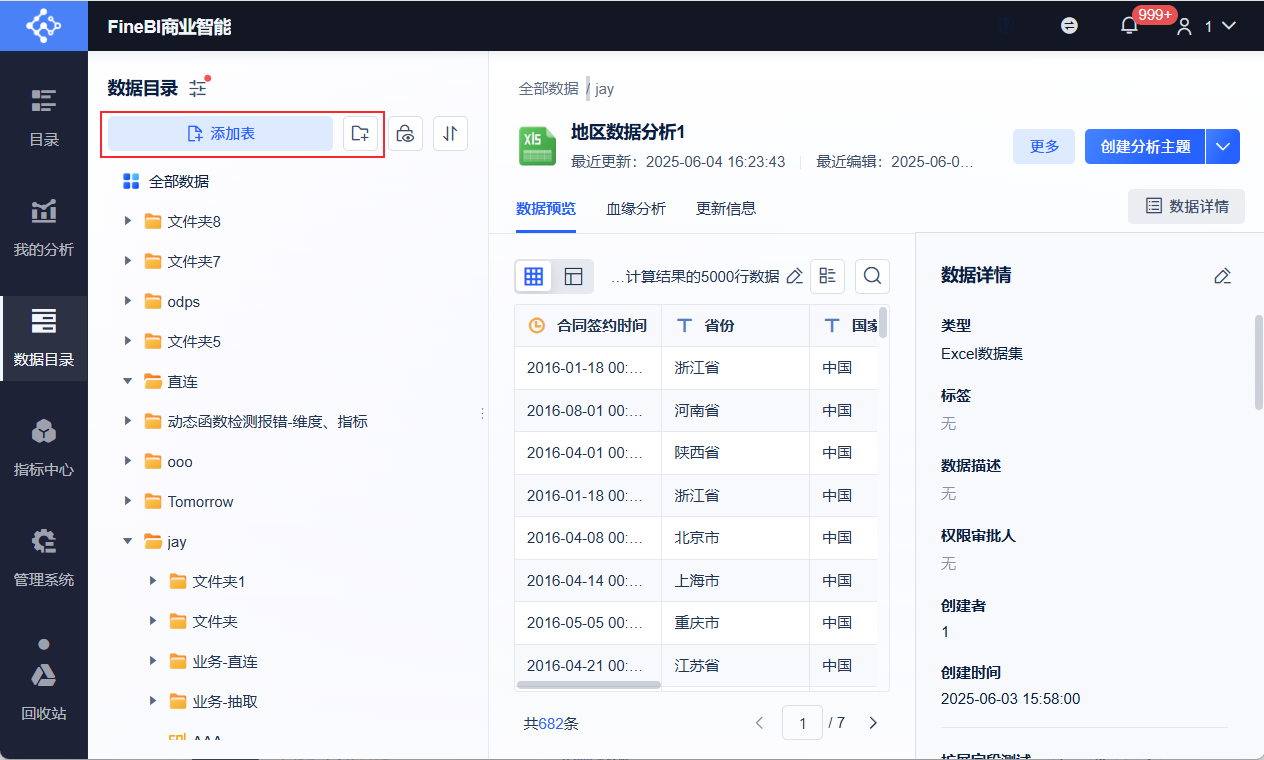
Task: Click the 江苏省 cell
Action: point(735,665)
